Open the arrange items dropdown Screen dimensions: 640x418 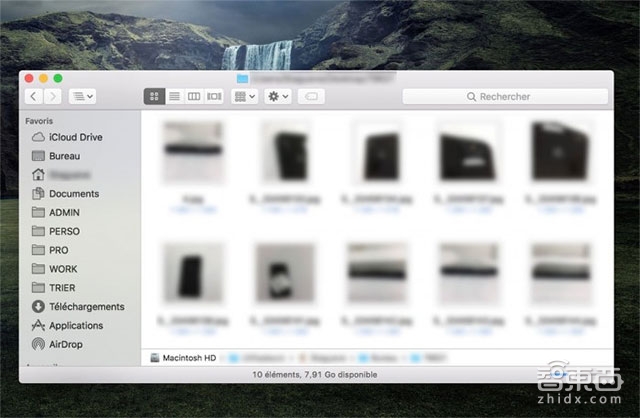244,97
